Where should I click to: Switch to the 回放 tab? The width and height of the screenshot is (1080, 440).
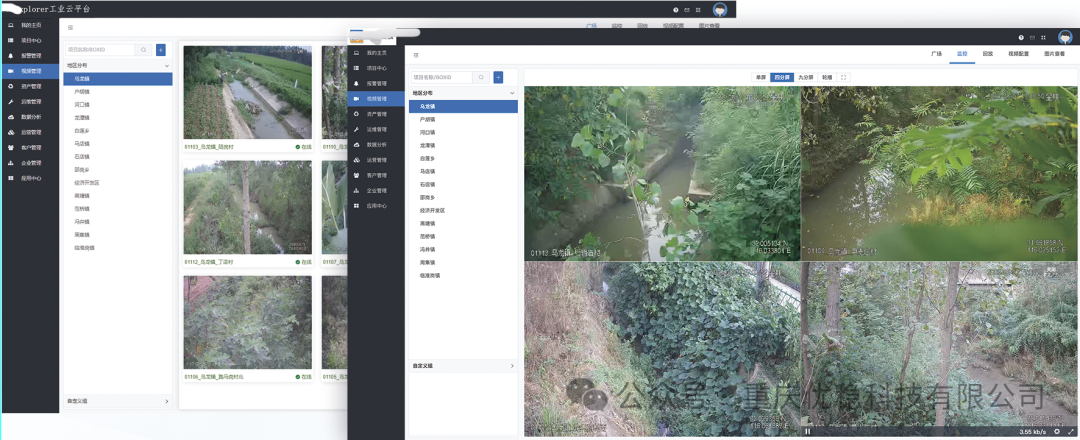click(x=988, y=53)
